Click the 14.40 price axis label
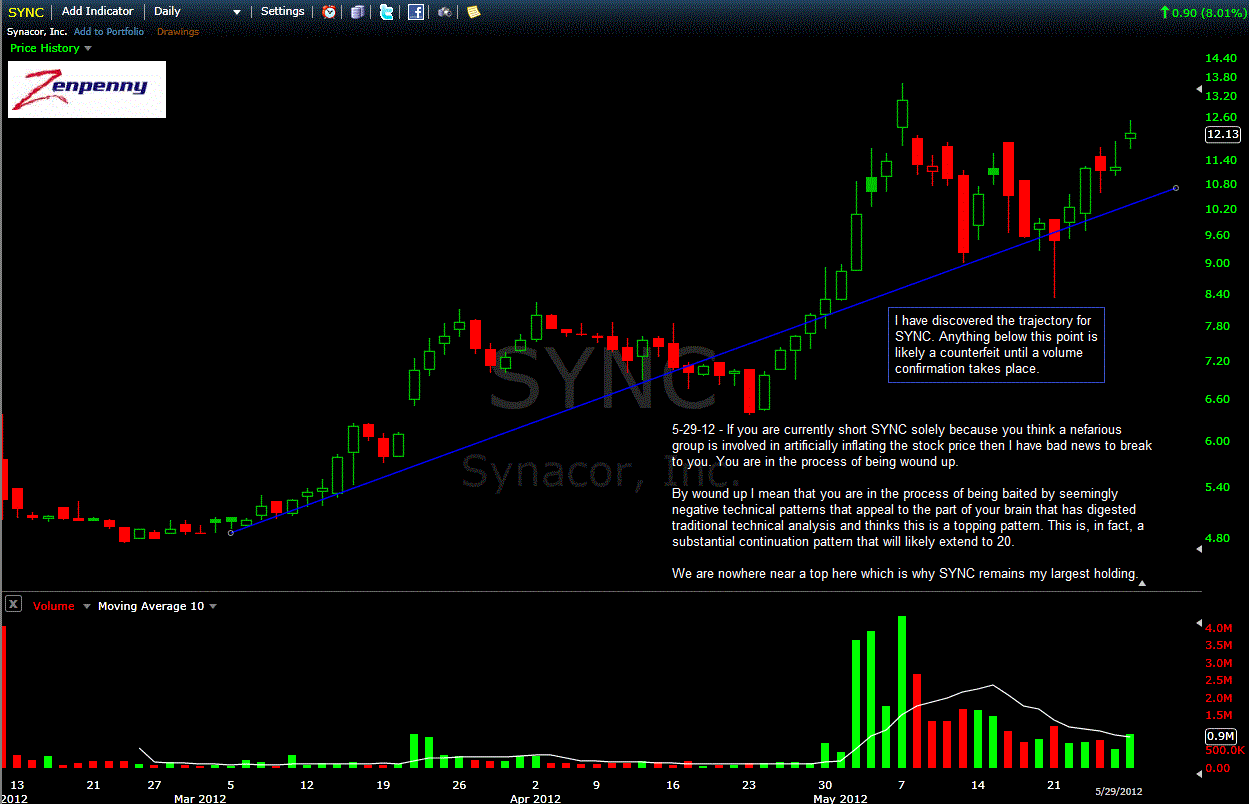1249x804 pixels. point(1220,58)
